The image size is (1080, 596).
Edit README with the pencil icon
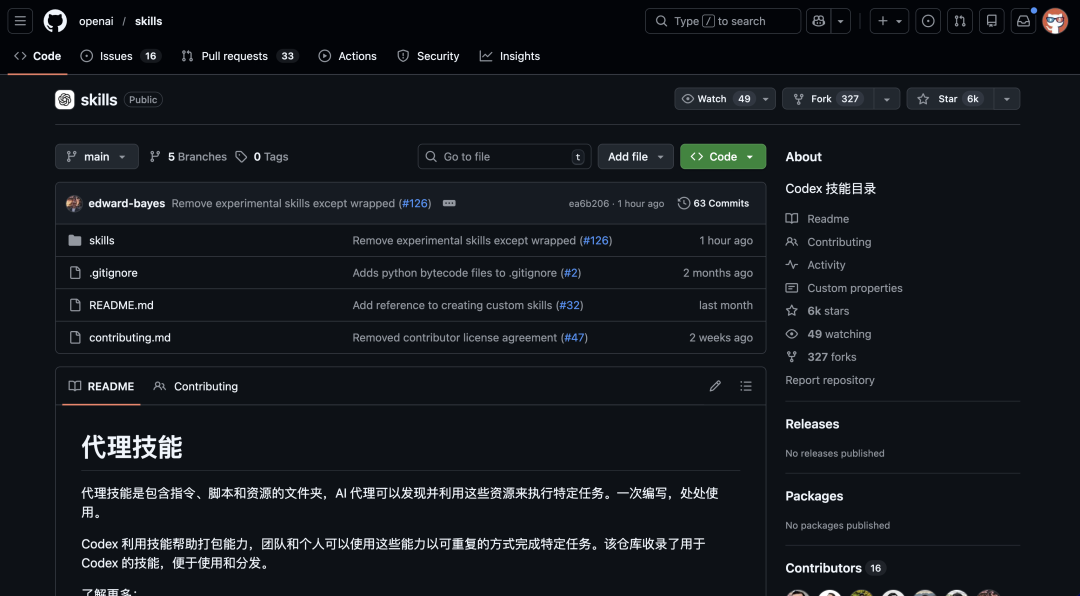coord(715,386)
